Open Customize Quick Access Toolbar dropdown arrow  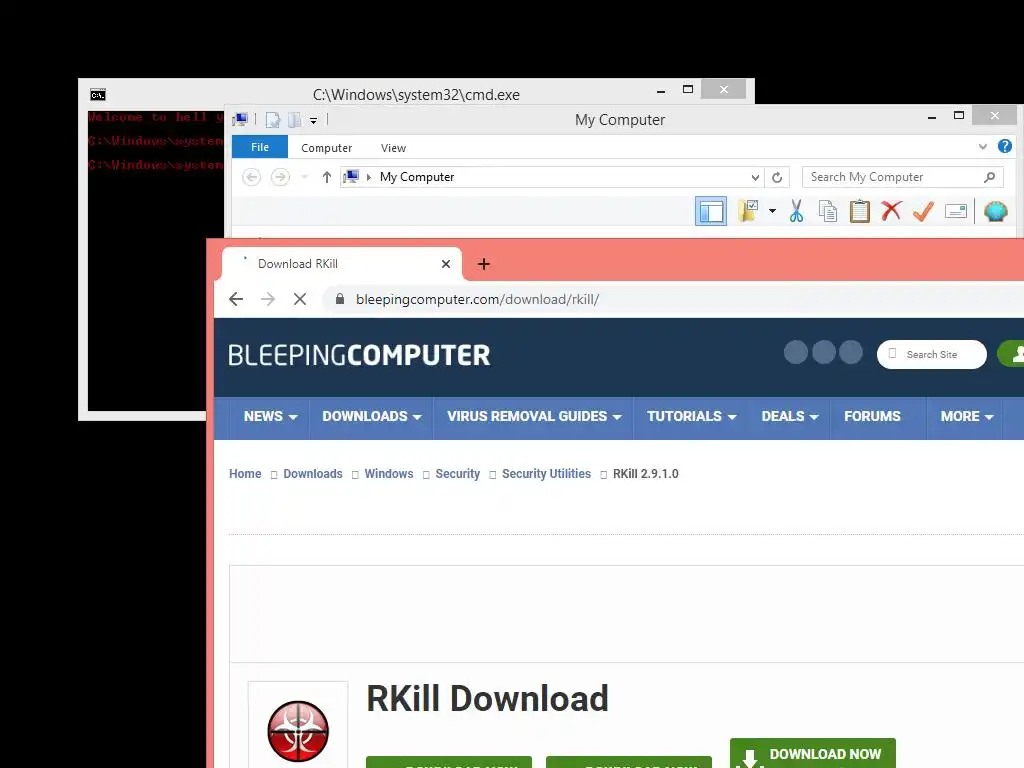(313, 120)
